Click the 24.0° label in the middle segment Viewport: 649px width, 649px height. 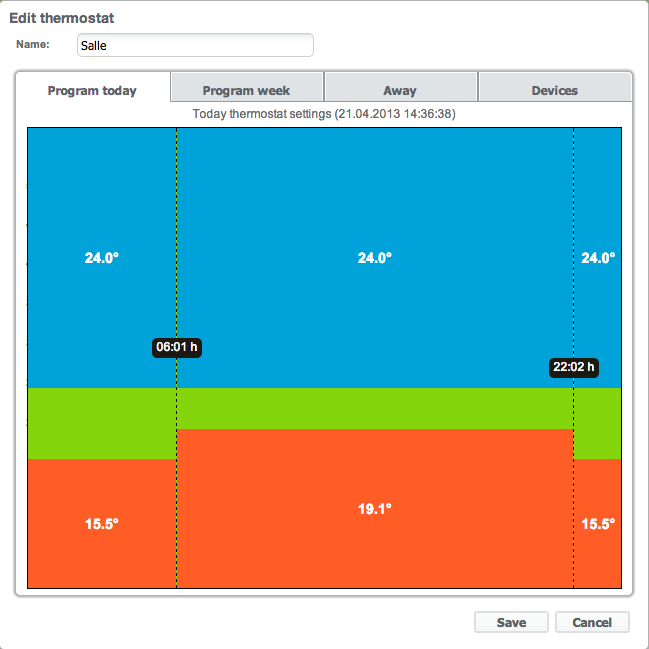(374, 257)
